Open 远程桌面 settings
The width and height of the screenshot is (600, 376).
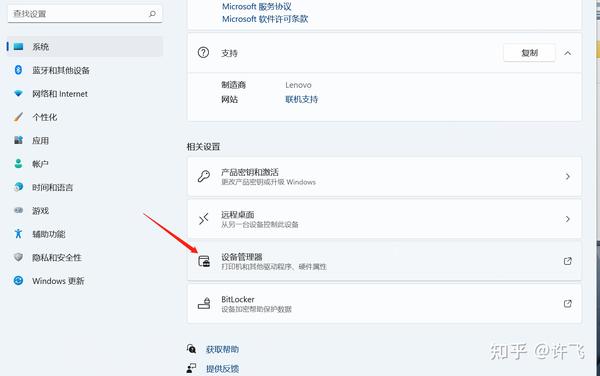(x=384, y=219)
